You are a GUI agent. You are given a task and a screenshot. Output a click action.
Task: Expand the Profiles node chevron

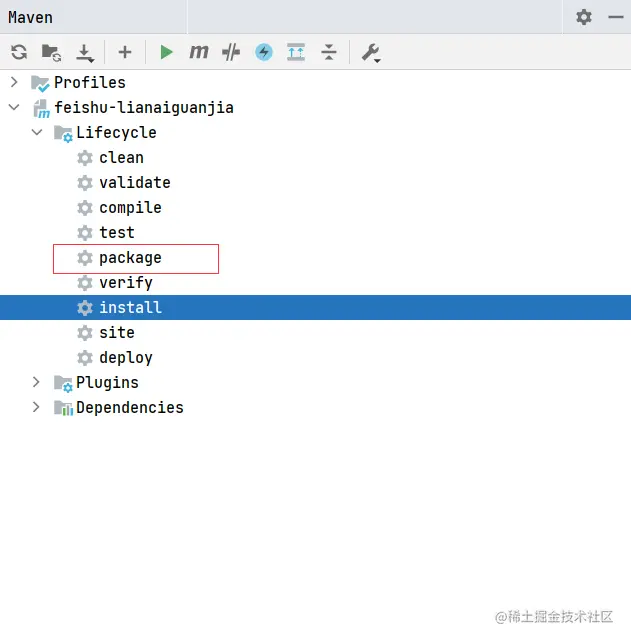(x=14, y=82)
